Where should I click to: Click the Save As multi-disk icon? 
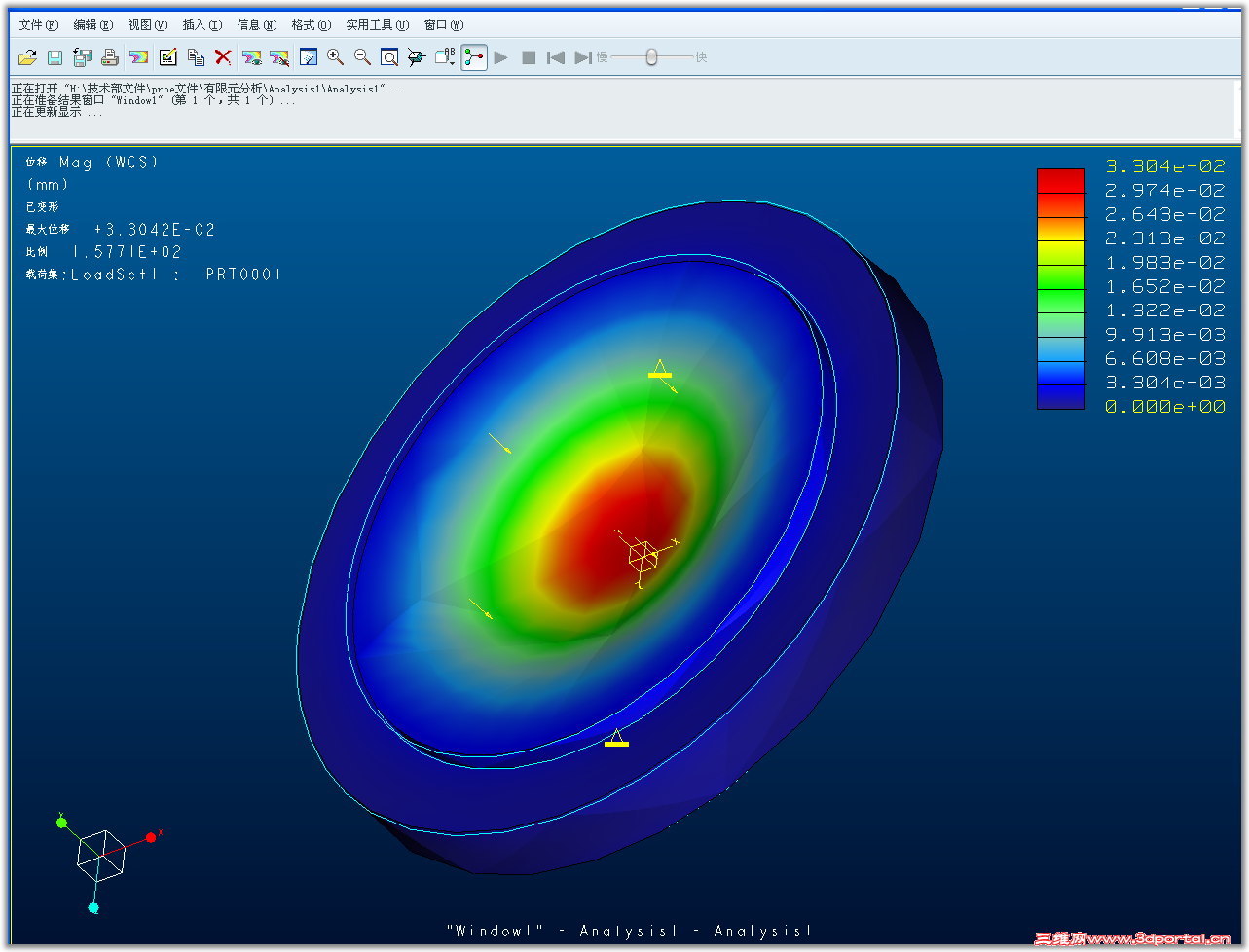[82, 57]
